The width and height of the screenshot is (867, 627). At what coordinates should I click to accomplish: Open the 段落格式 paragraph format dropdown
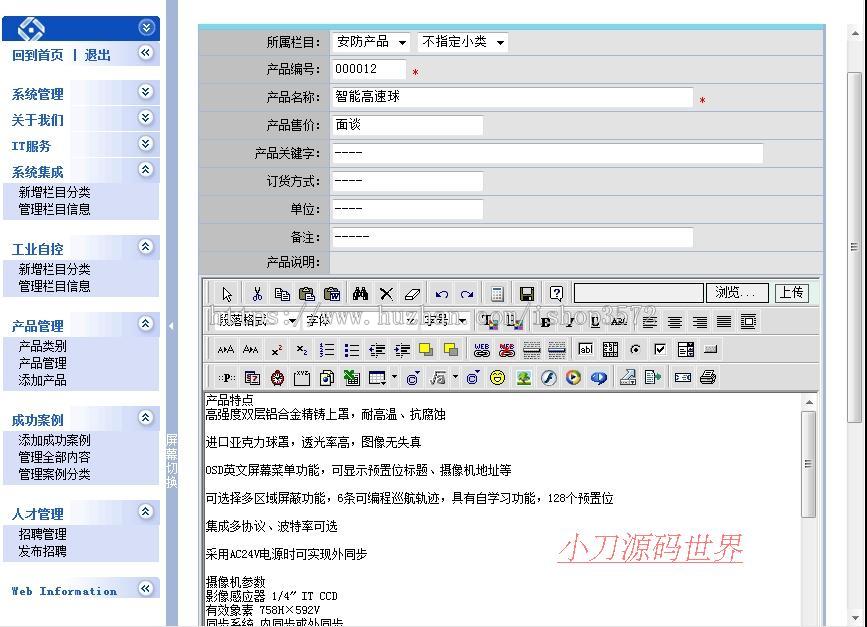coord(255,321)
